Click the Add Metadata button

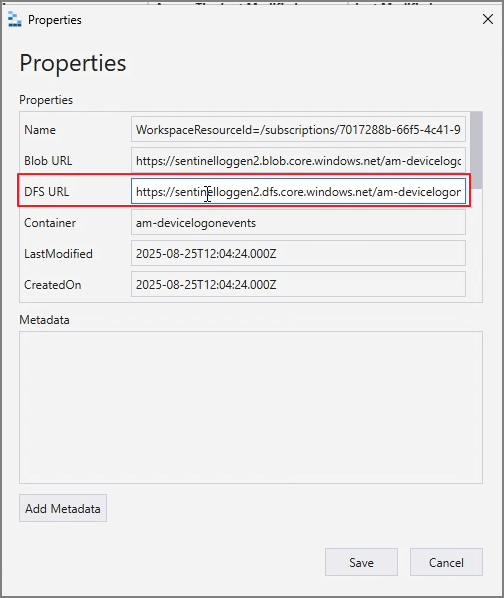click(63, 508)
